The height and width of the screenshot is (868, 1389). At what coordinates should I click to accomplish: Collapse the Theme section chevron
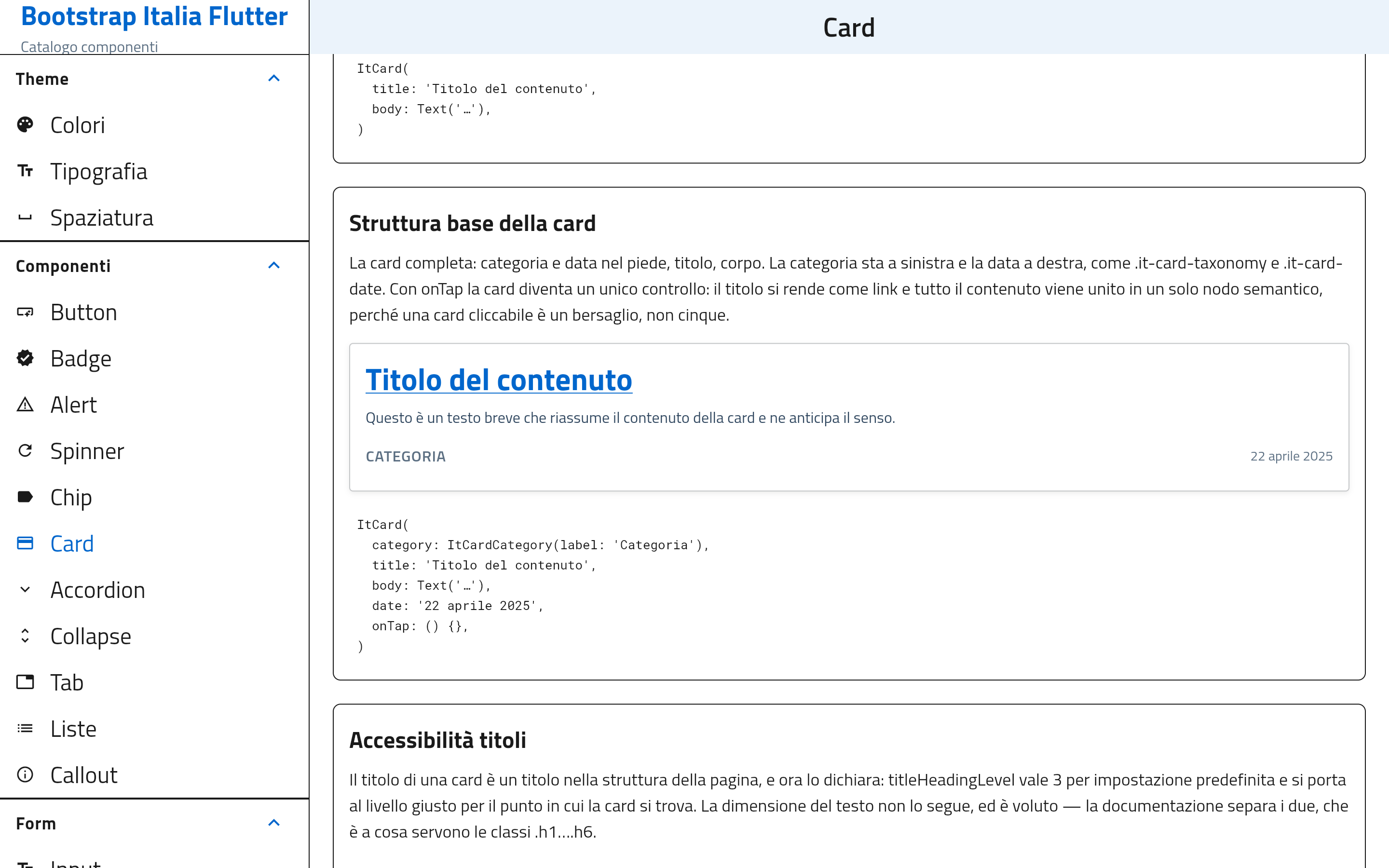[x=274, y=79]
